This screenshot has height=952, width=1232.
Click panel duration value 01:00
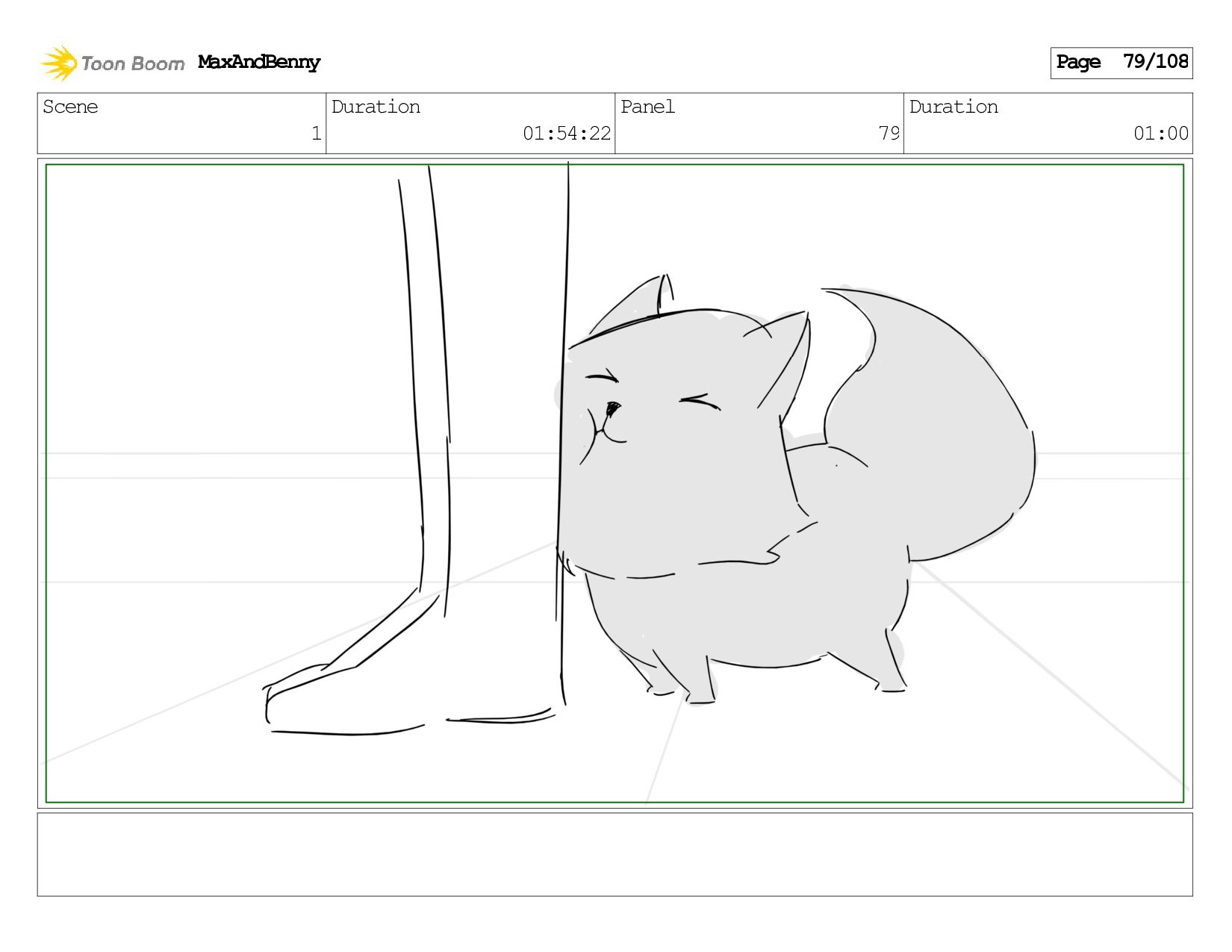1161,134
